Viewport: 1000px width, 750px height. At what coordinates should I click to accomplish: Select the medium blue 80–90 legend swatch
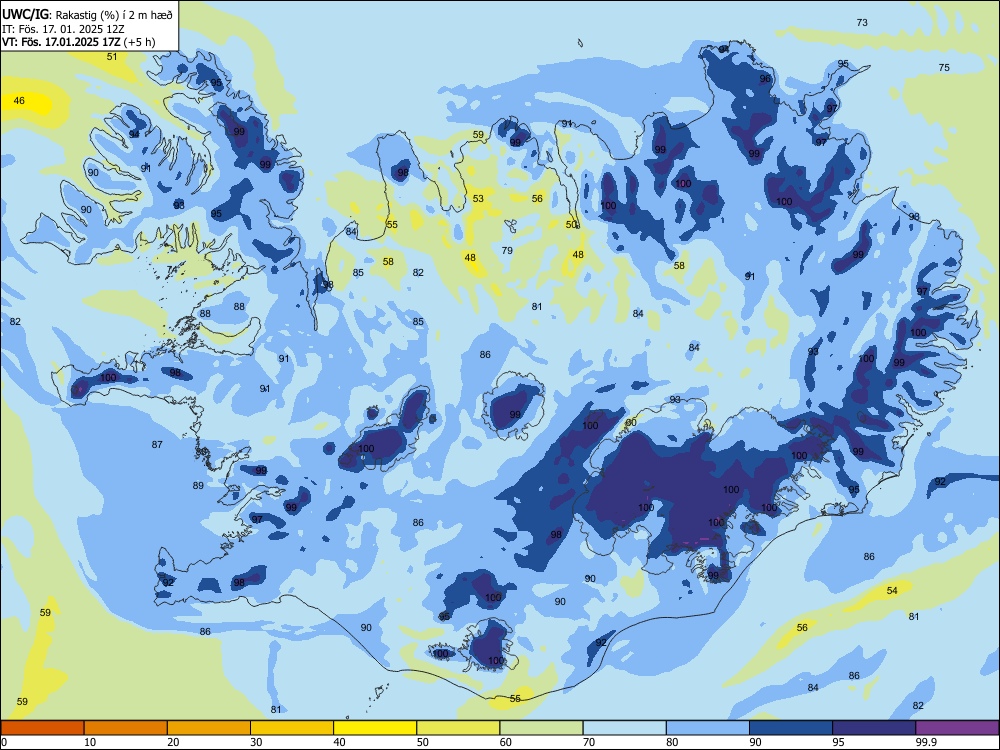click(708, 728)
